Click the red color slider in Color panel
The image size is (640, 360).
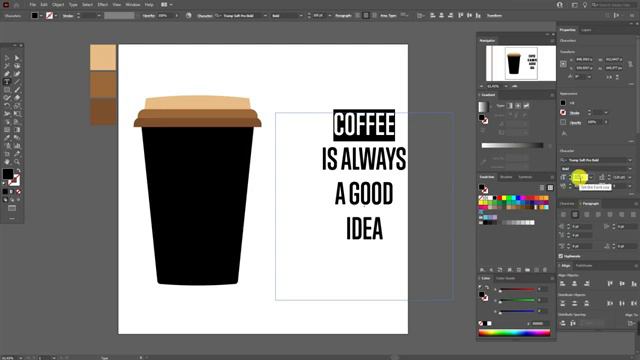pos(517,289)
